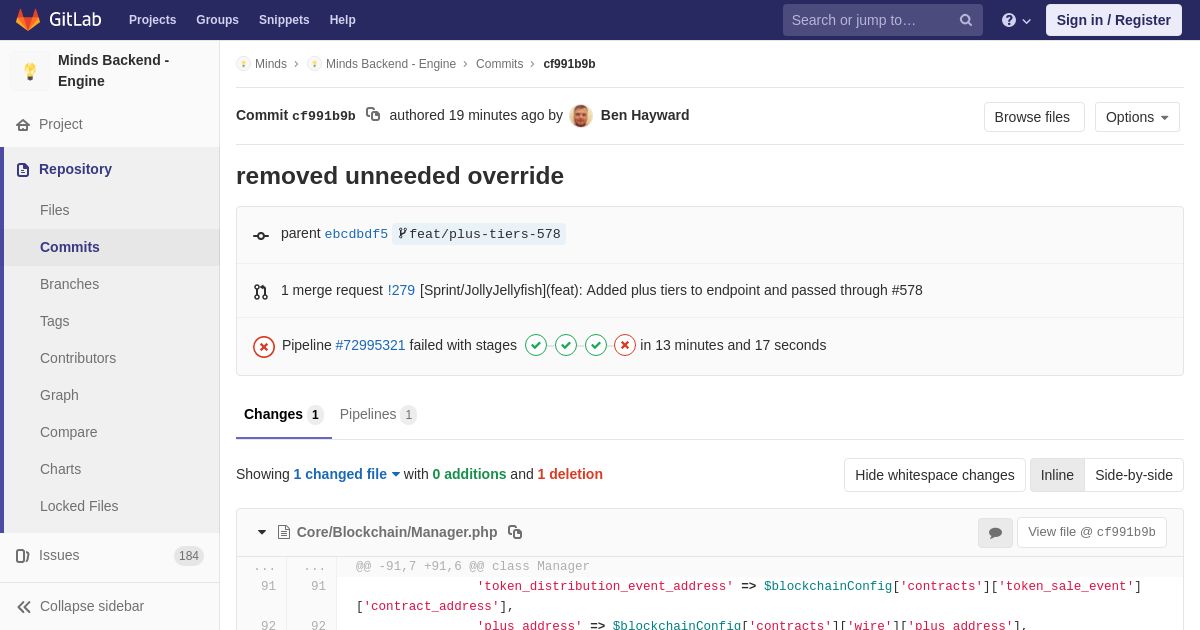Open the fourth failed pipeline stage icon
Viewport: 1200px width, 630px height.
(x=625, y=345)
